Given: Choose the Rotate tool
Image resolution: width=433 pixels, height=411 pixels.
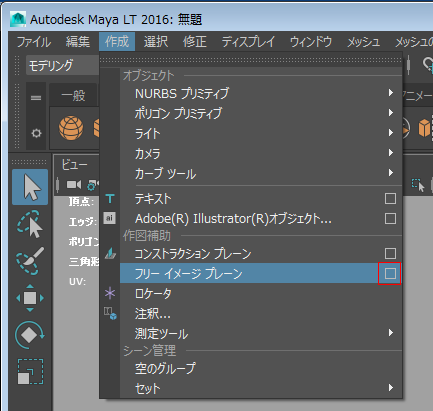Looking at the screenshot, I should pos(30,334).
